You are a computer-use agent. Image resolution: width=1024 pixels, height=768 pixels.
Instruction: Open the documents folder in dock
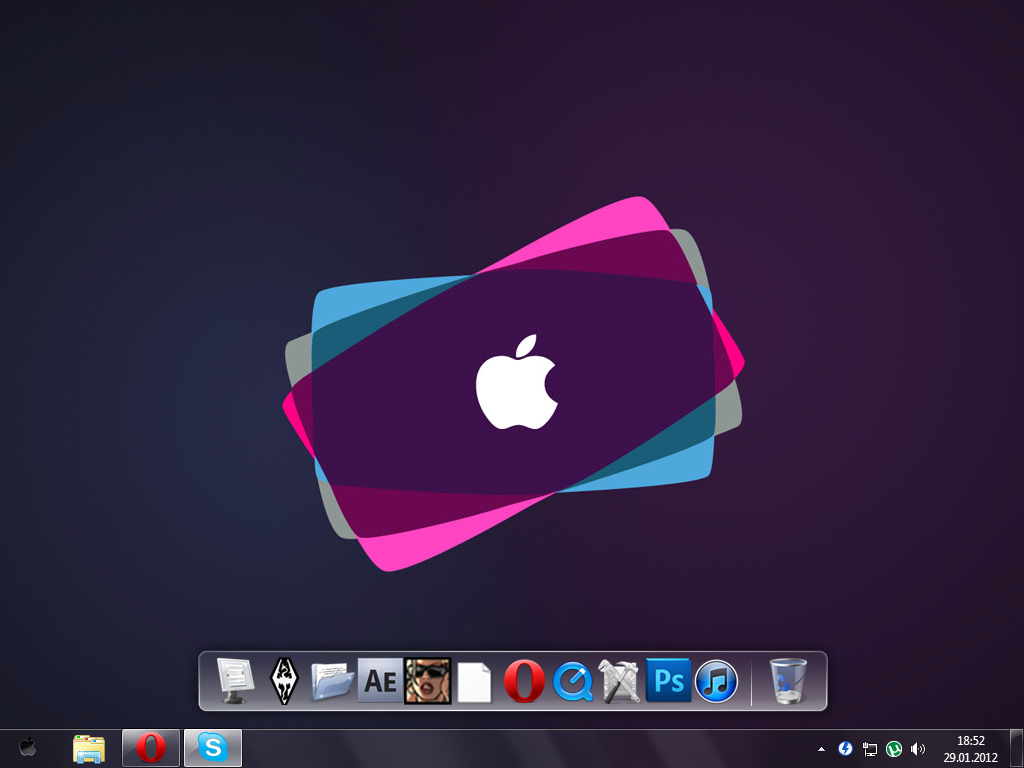tap(332, 682)
